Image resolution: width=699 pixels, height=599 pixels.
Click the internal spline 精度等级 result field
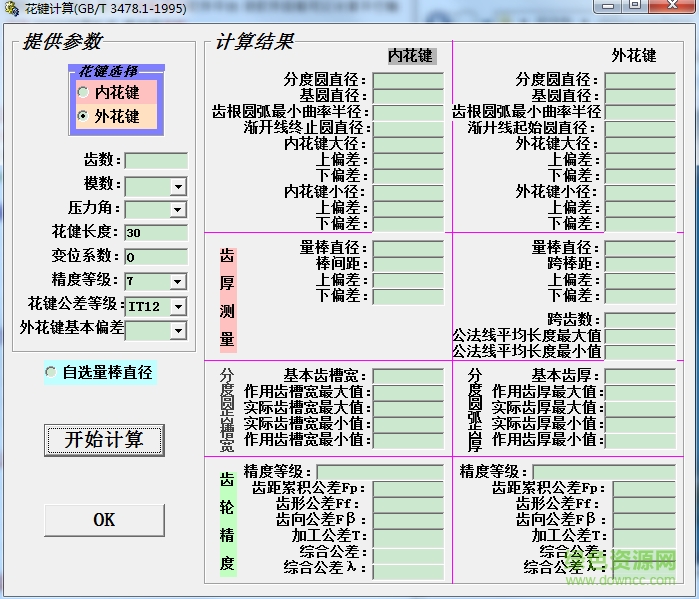point(380,472)
